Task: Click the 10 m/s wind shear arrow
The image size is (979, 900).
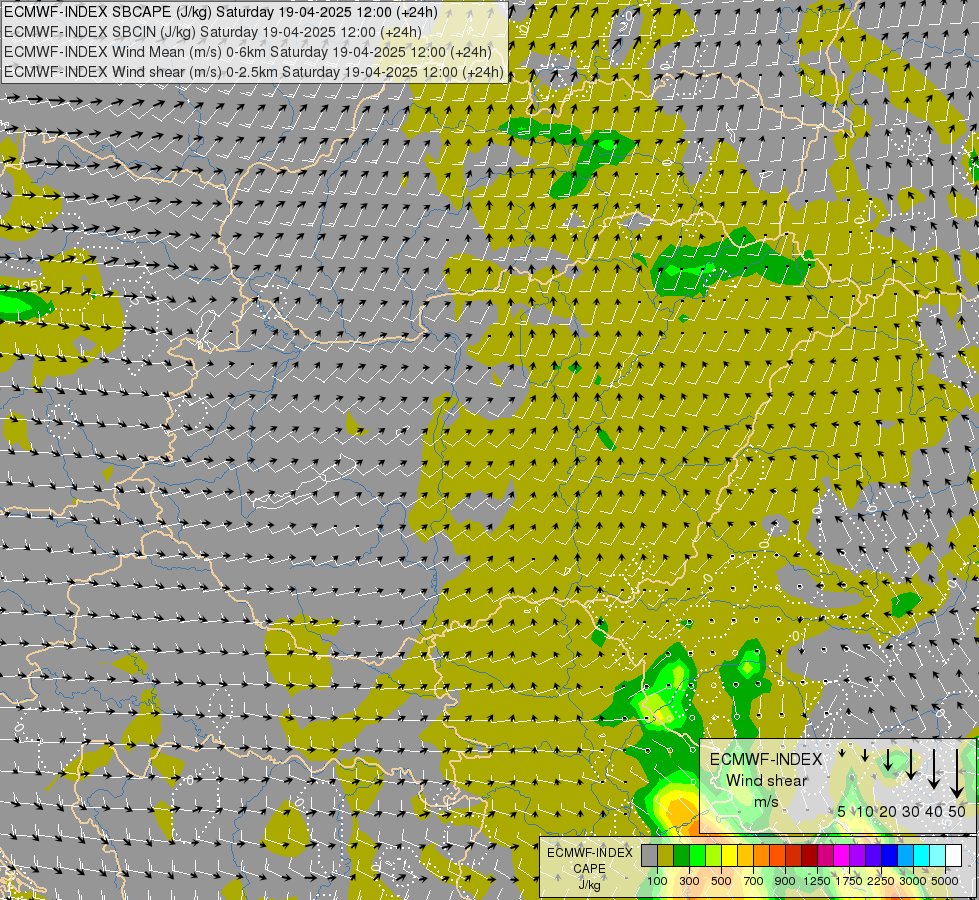Action: pyautogui.click(x=865, y=754)
